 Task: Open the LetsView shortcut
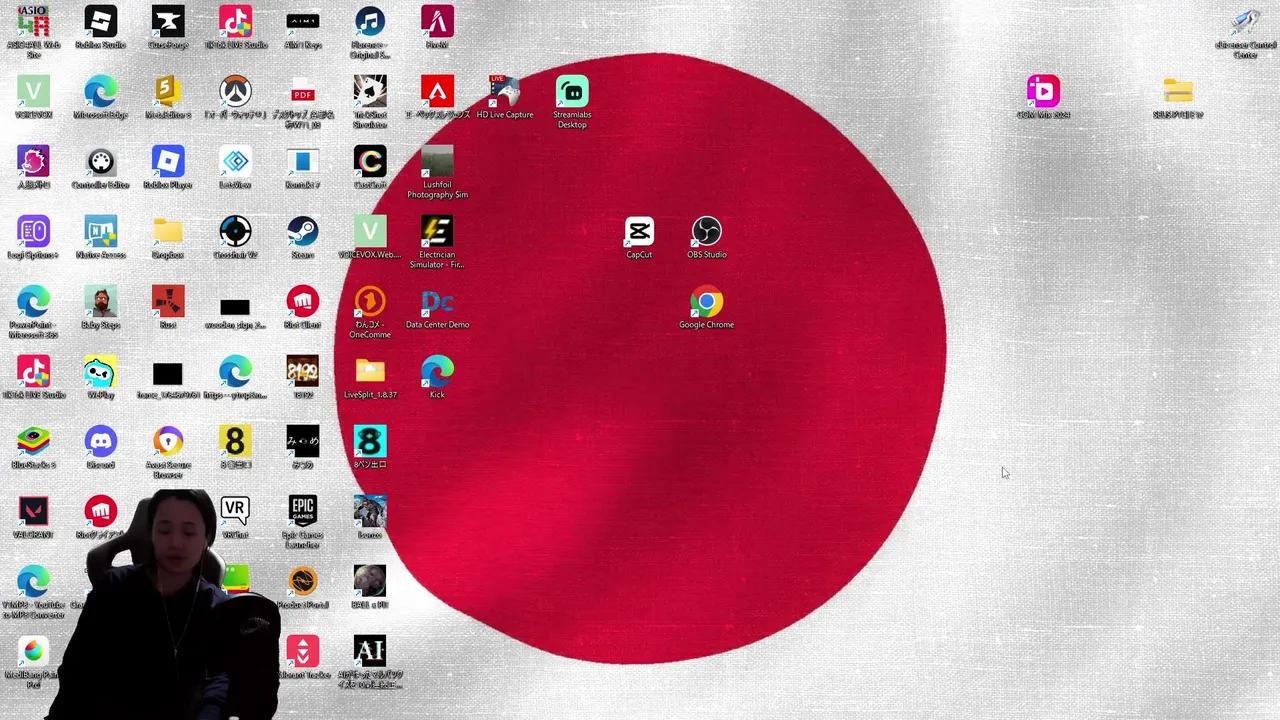click(x=235, y=162)
